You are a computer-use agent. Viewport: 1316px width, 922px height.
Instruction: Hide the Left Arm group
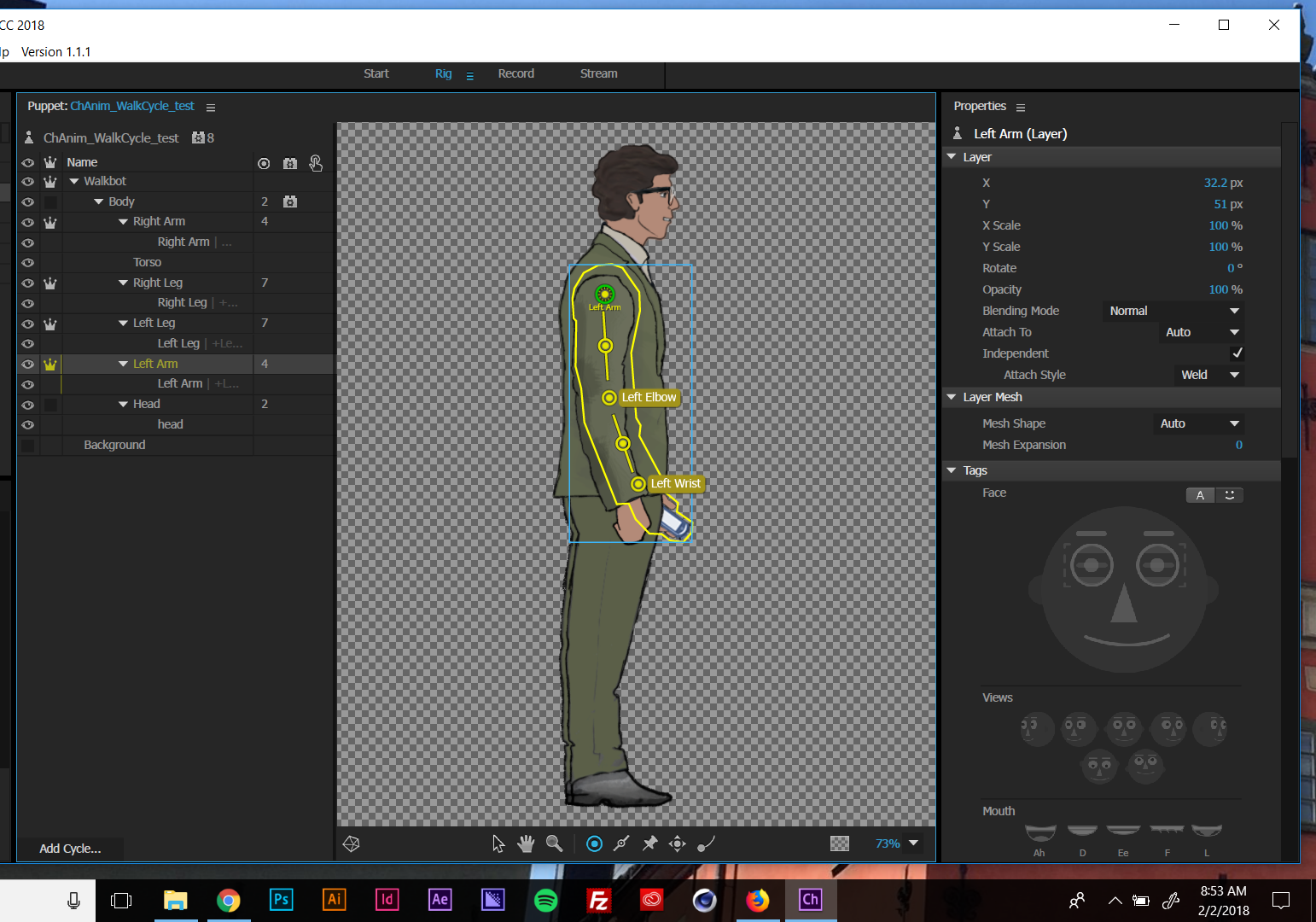click(x=28, y=365)
